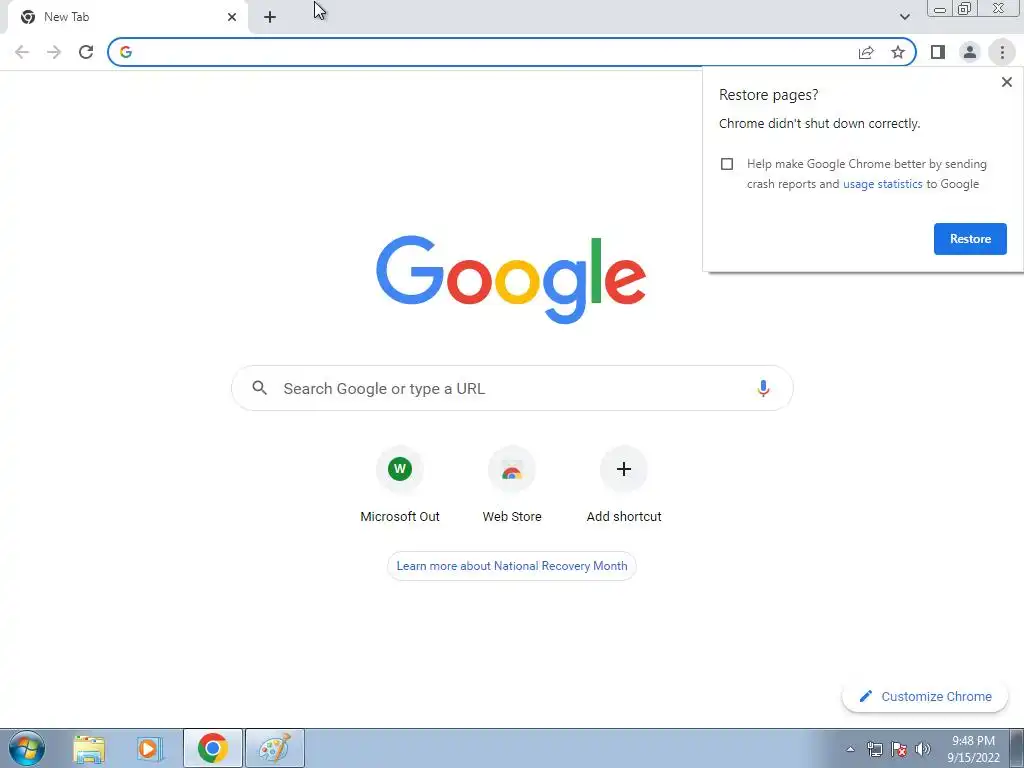Open the volume speaker icon
1024x768 pixels.
tap(923, 750)
